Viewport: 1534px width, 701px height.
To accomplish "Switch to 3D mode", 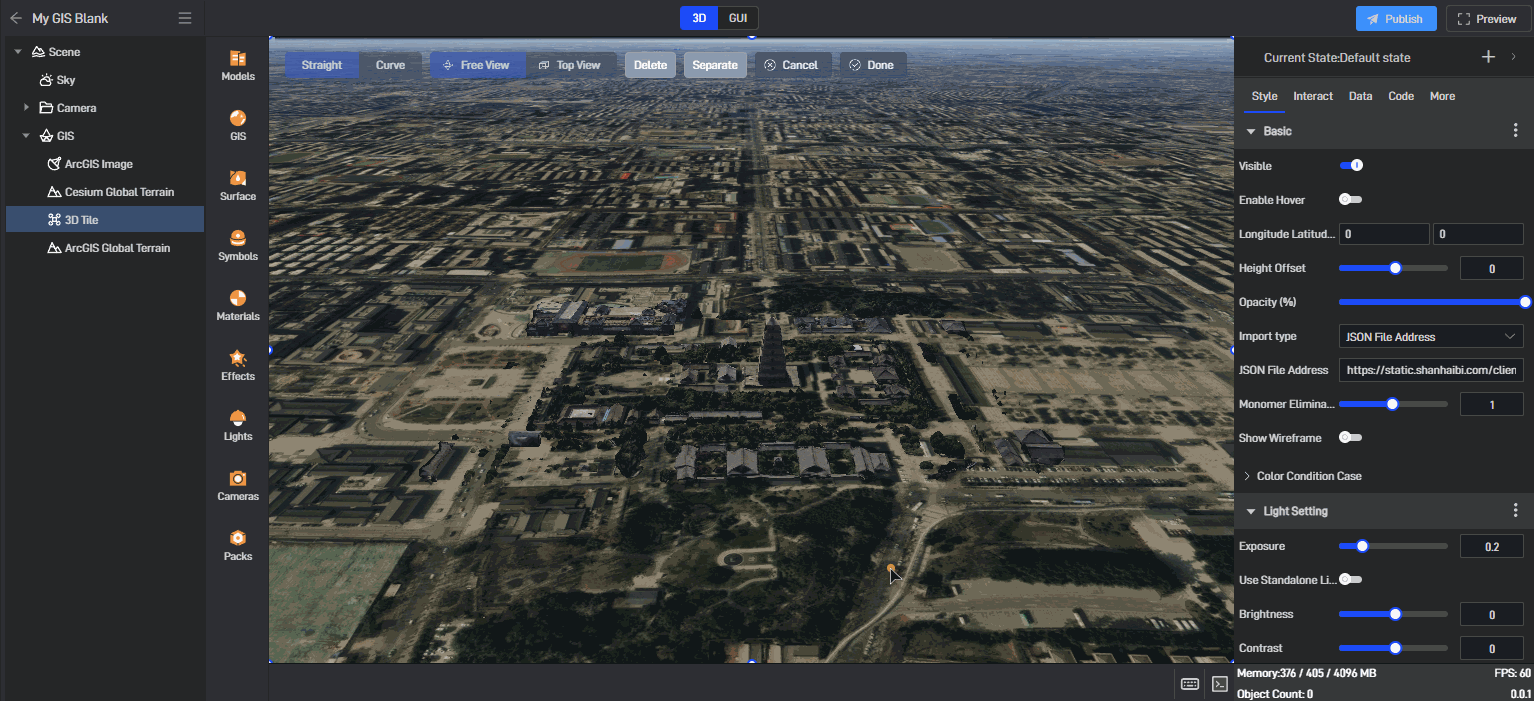I will pyautogui.click(x=699, y=18).
